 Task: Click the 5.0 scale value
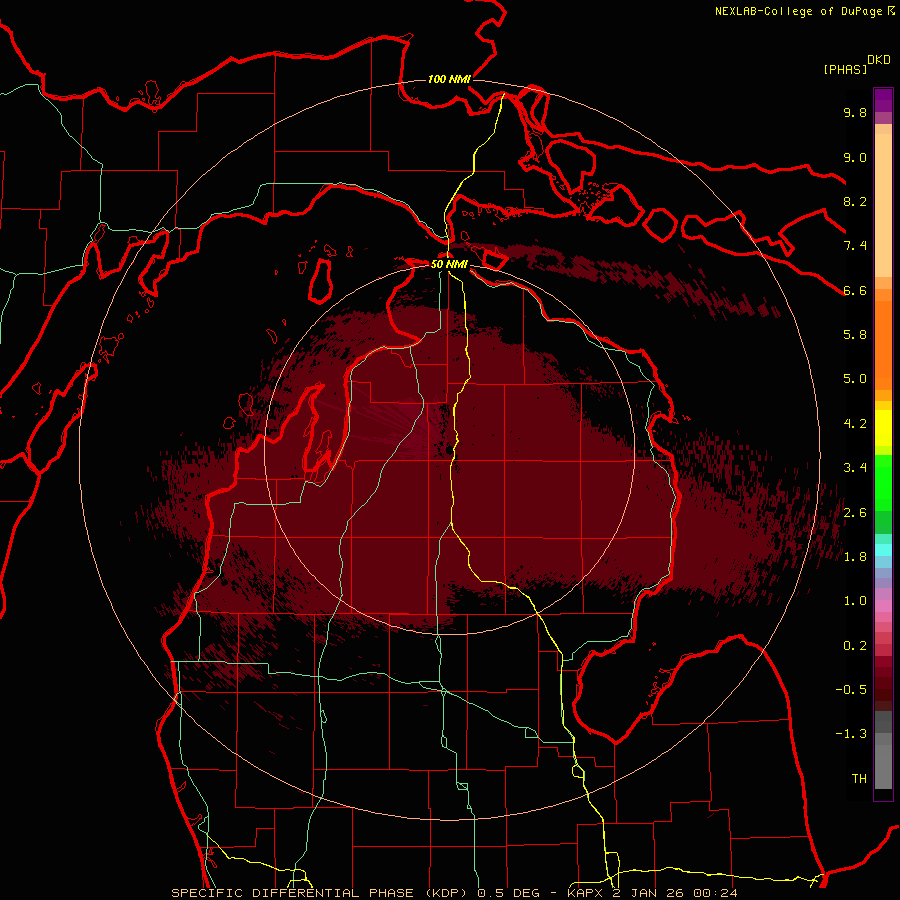(x=855, y=379)
